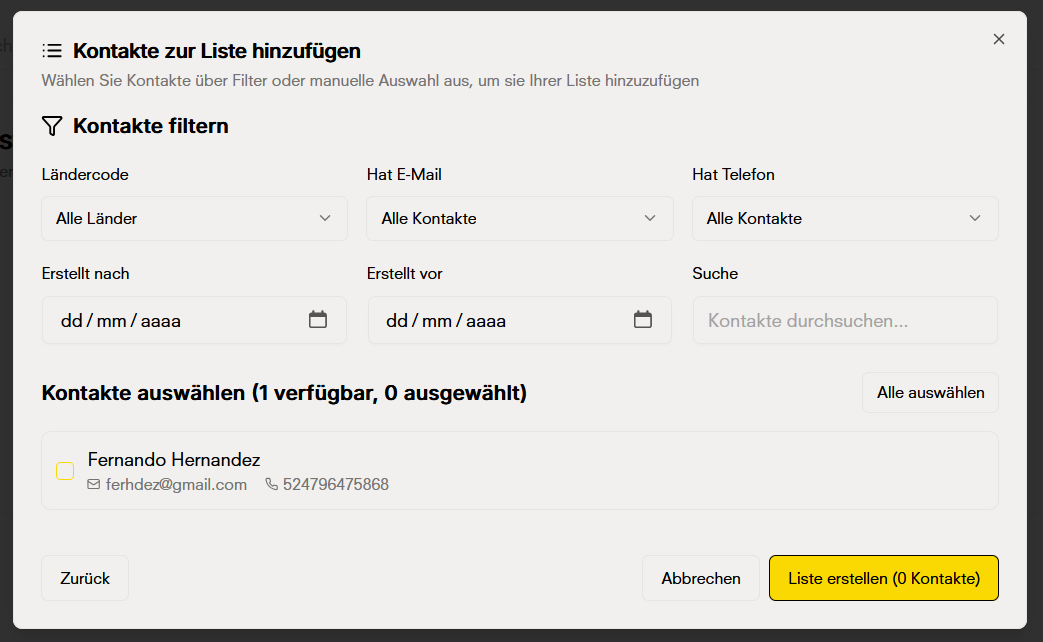
Task: Open the calendar picker for "Erstellt vor"
Action: click(x=643, y=319)
